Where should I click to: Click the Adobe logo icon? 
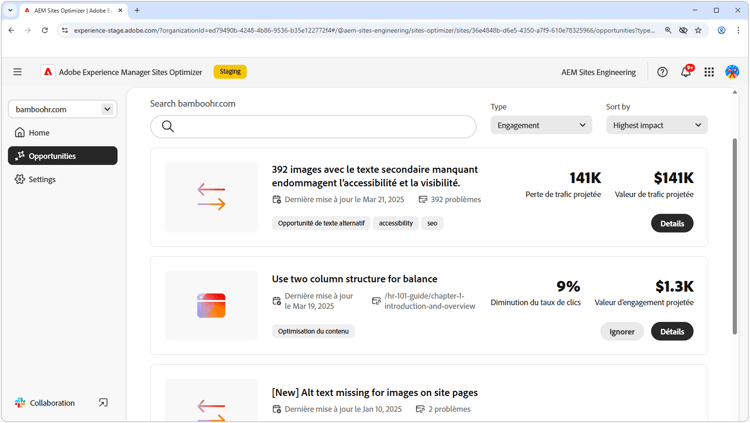pyautogui.click(x=48, y=72)
